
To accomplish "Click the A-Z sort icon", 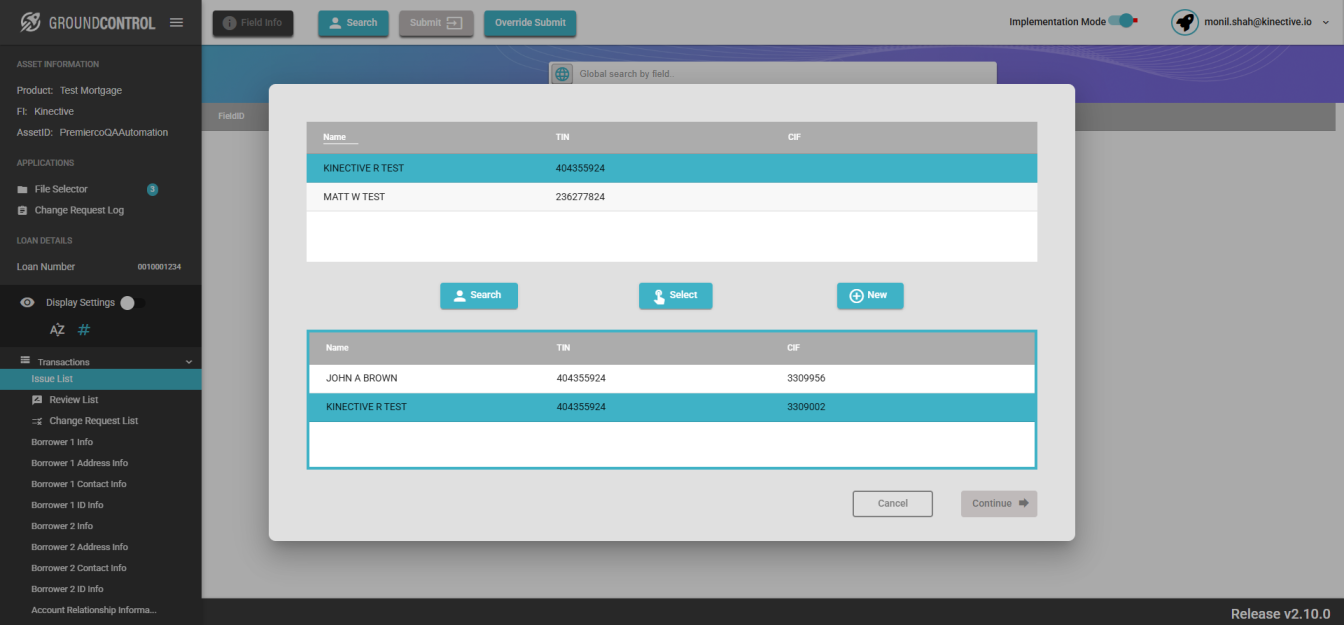I will (x=57, y=330).
